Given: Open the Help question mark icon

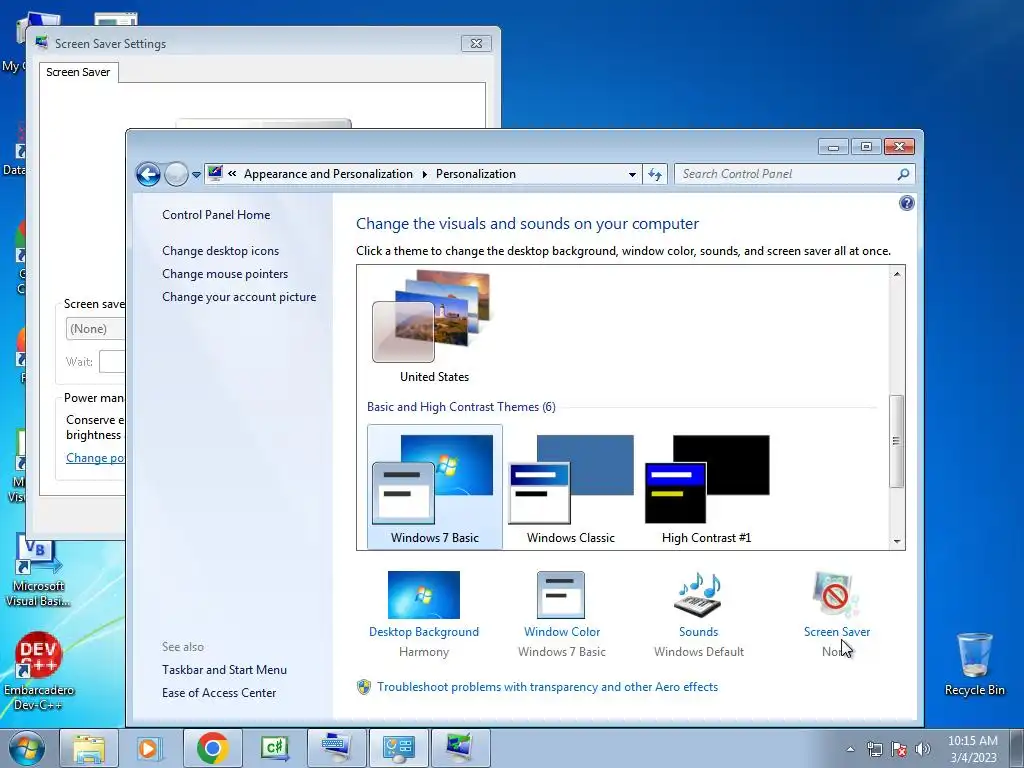Looking at the screenshot, I should tap(906, 203).
